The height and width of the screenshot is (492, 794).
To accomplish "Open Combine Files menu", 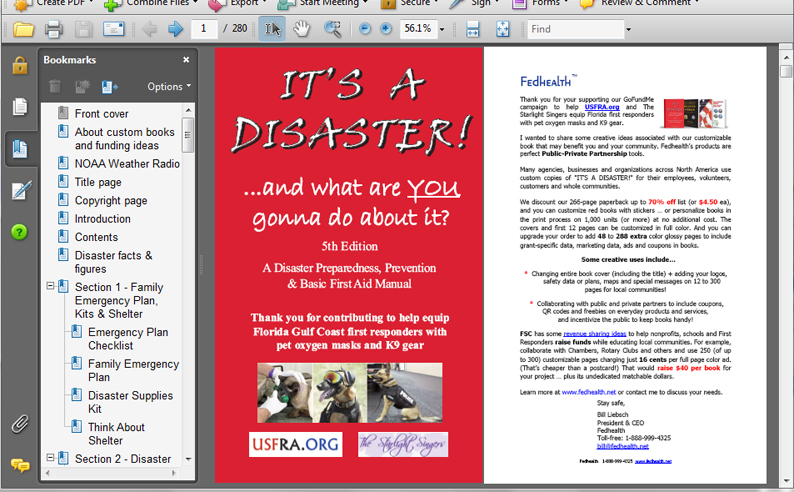I will (150, 3).
